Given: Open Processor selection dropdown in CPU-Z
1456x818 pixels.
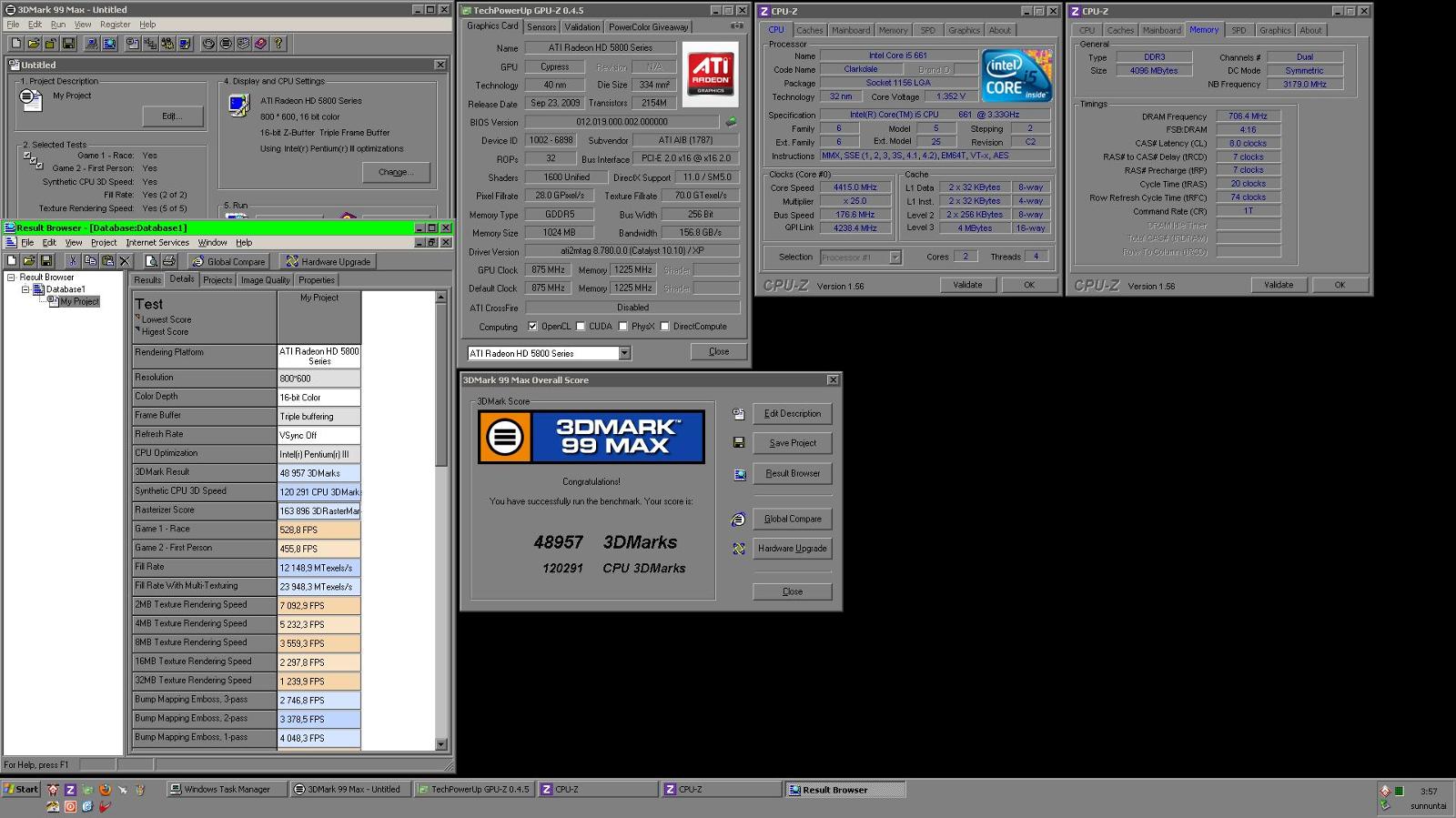Looking at the screenshot, I should coord(895,258).
